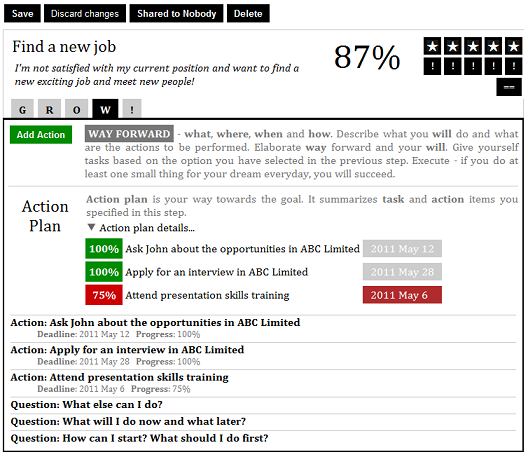Screen dimensions: 528x457
Task: Click the red 75% progress badge
Action: (104, 295)
